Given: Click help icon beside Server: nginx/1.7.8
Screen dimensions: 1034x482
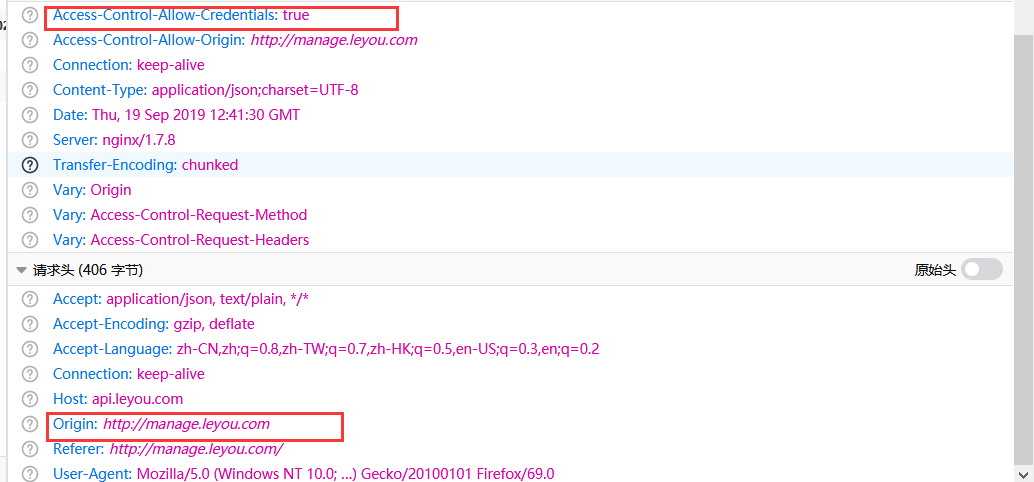Looking at the screenshot, I should click(x=30, y=140).
